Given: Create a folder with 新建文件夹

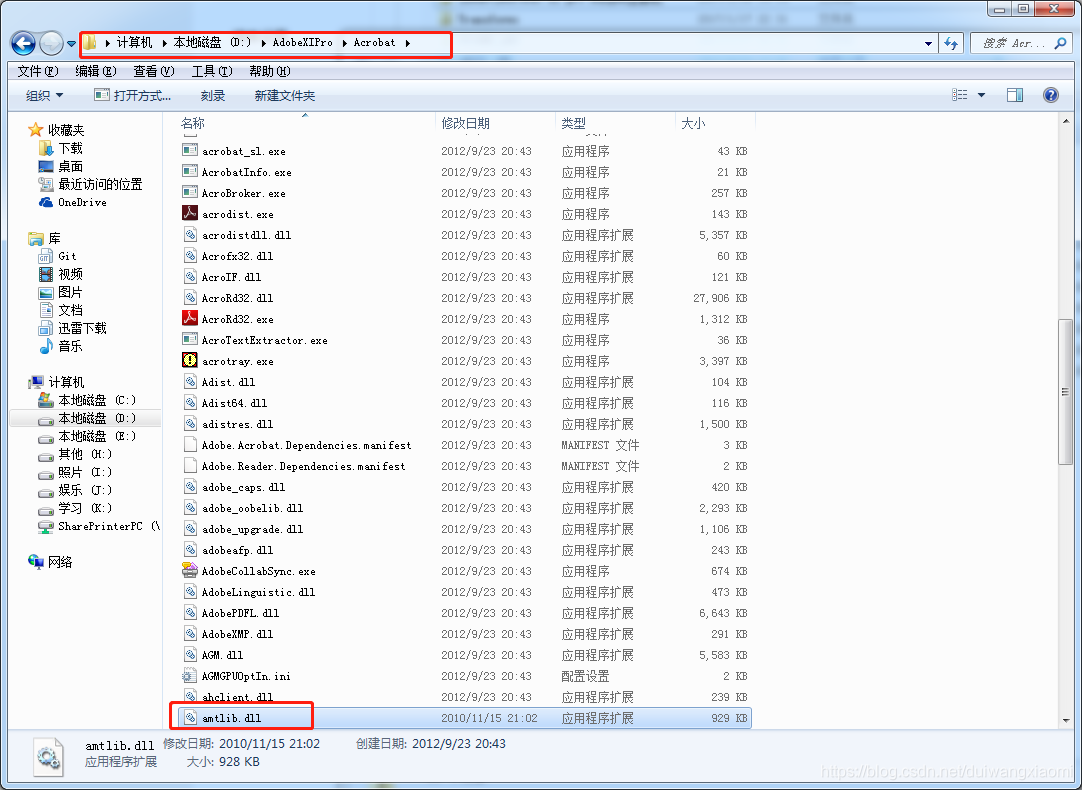Looking at the screenshot, I should [x=284, y=95].
